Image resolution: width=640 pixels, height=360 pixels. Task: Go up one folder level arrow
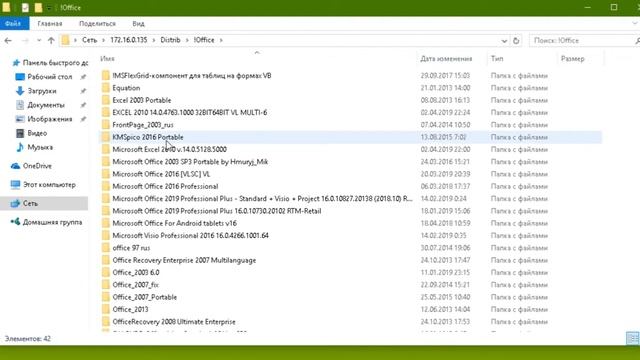point(51,40)
